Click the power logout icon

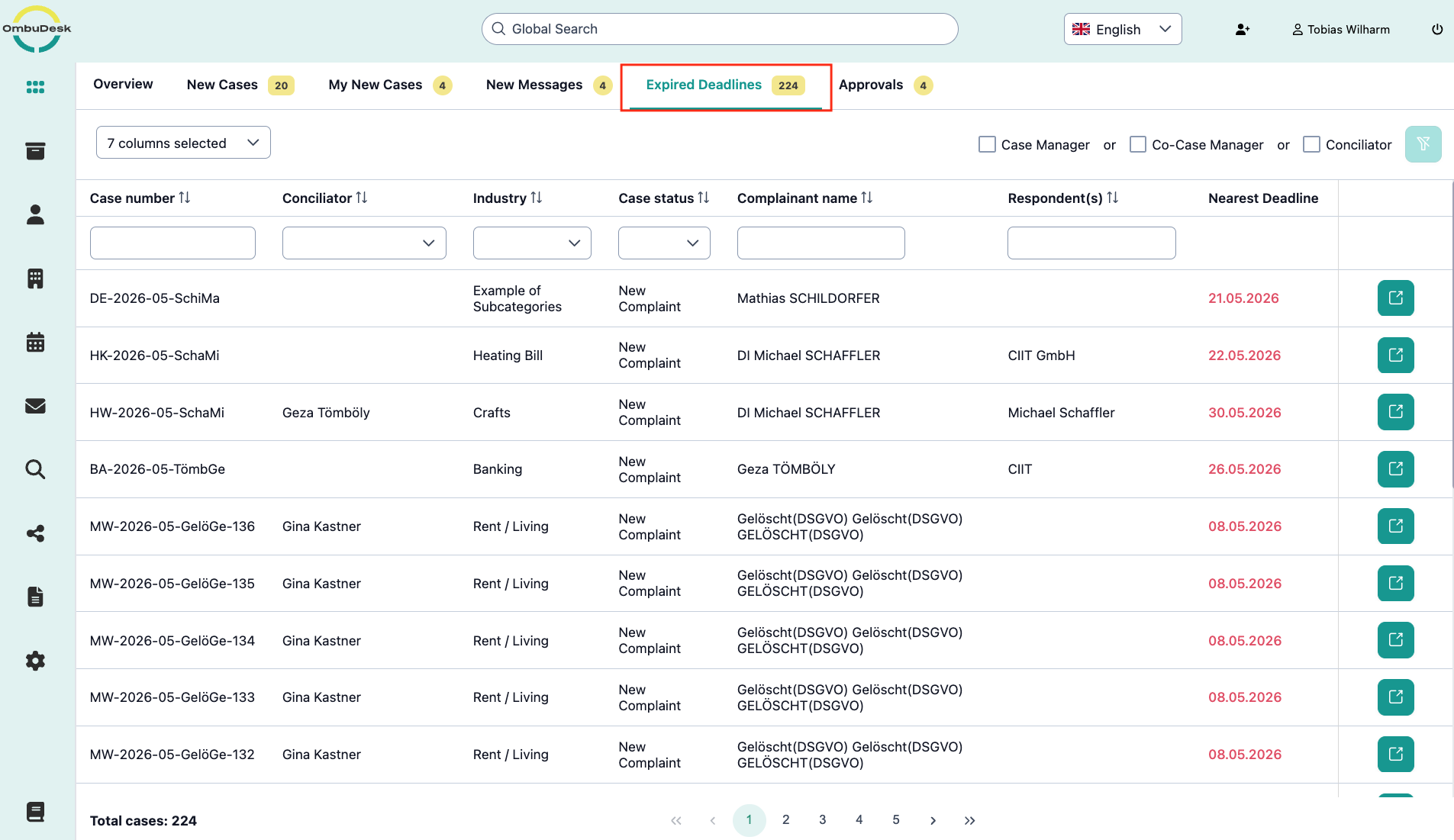pos(1437,29)
